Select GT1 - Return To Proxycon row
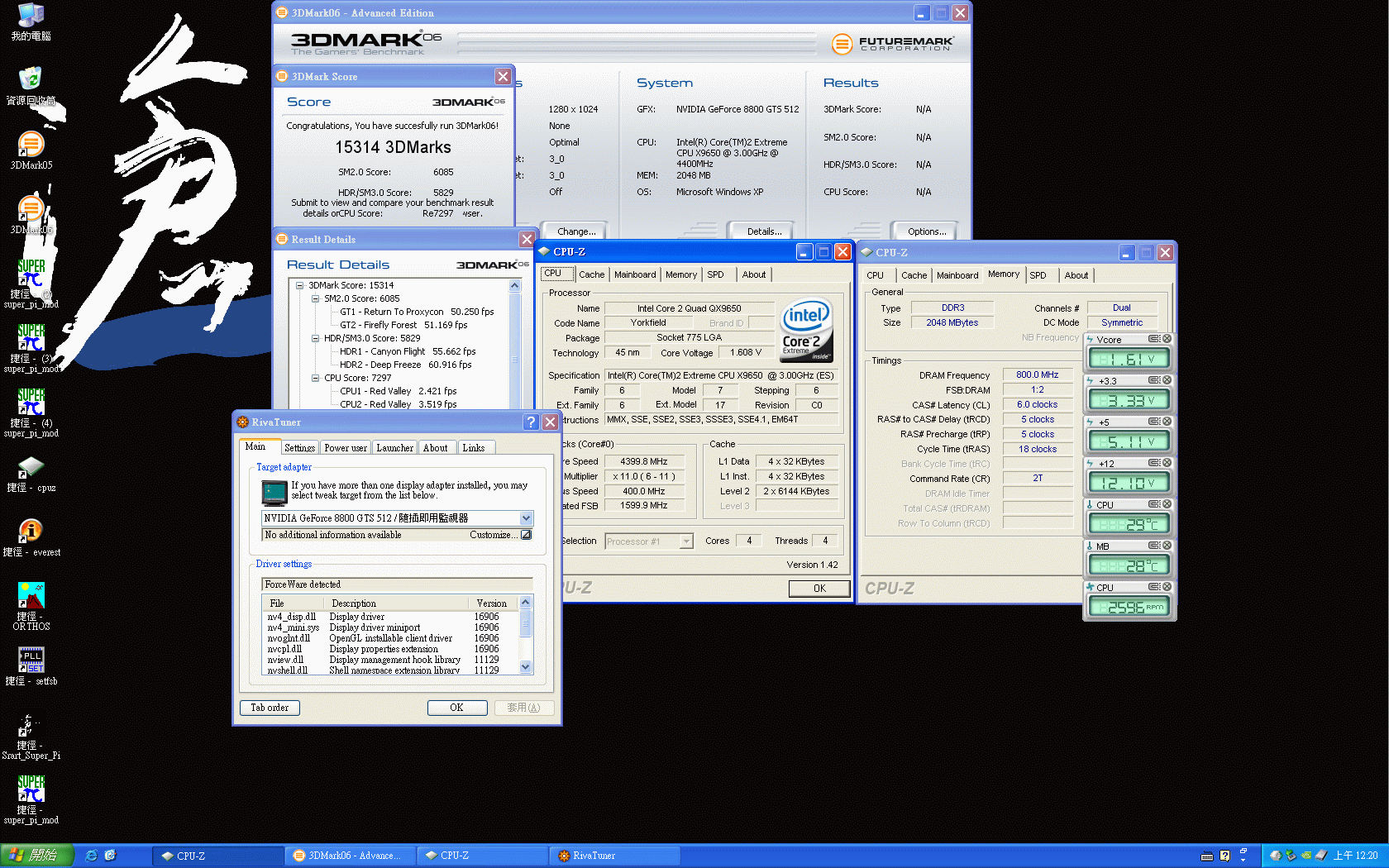This screenshot has width=1389, height=868. [x=417, y=312]
